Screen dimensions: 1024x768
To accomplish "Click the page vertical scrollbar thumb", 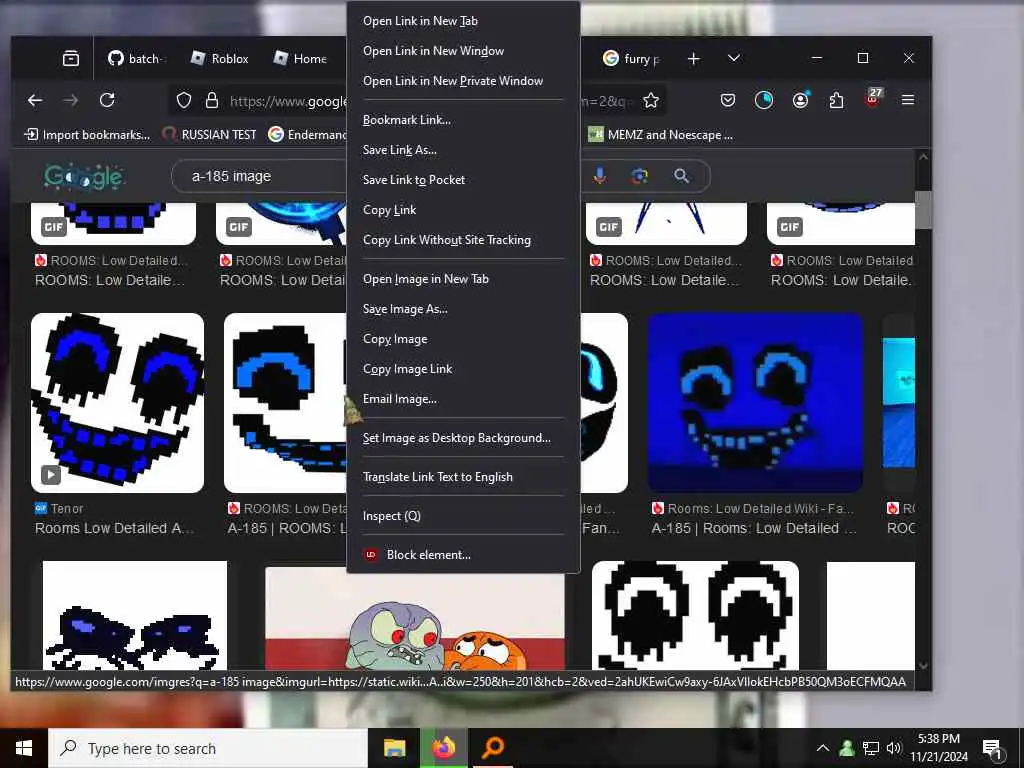I will pos(923,209).
